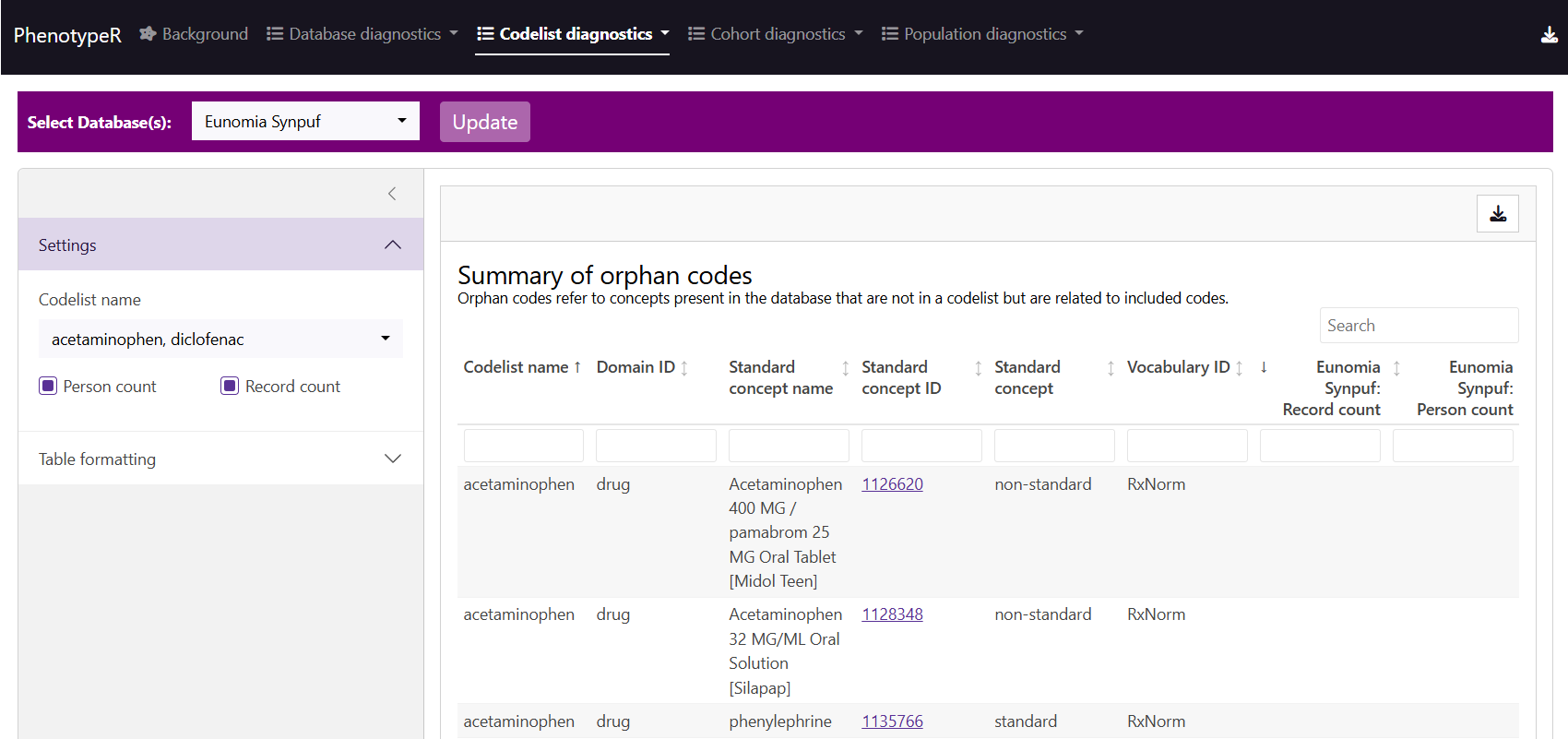Open concept ID 1126620 link
This screenshot has width=1568, height=739.
tap(892, 484)
